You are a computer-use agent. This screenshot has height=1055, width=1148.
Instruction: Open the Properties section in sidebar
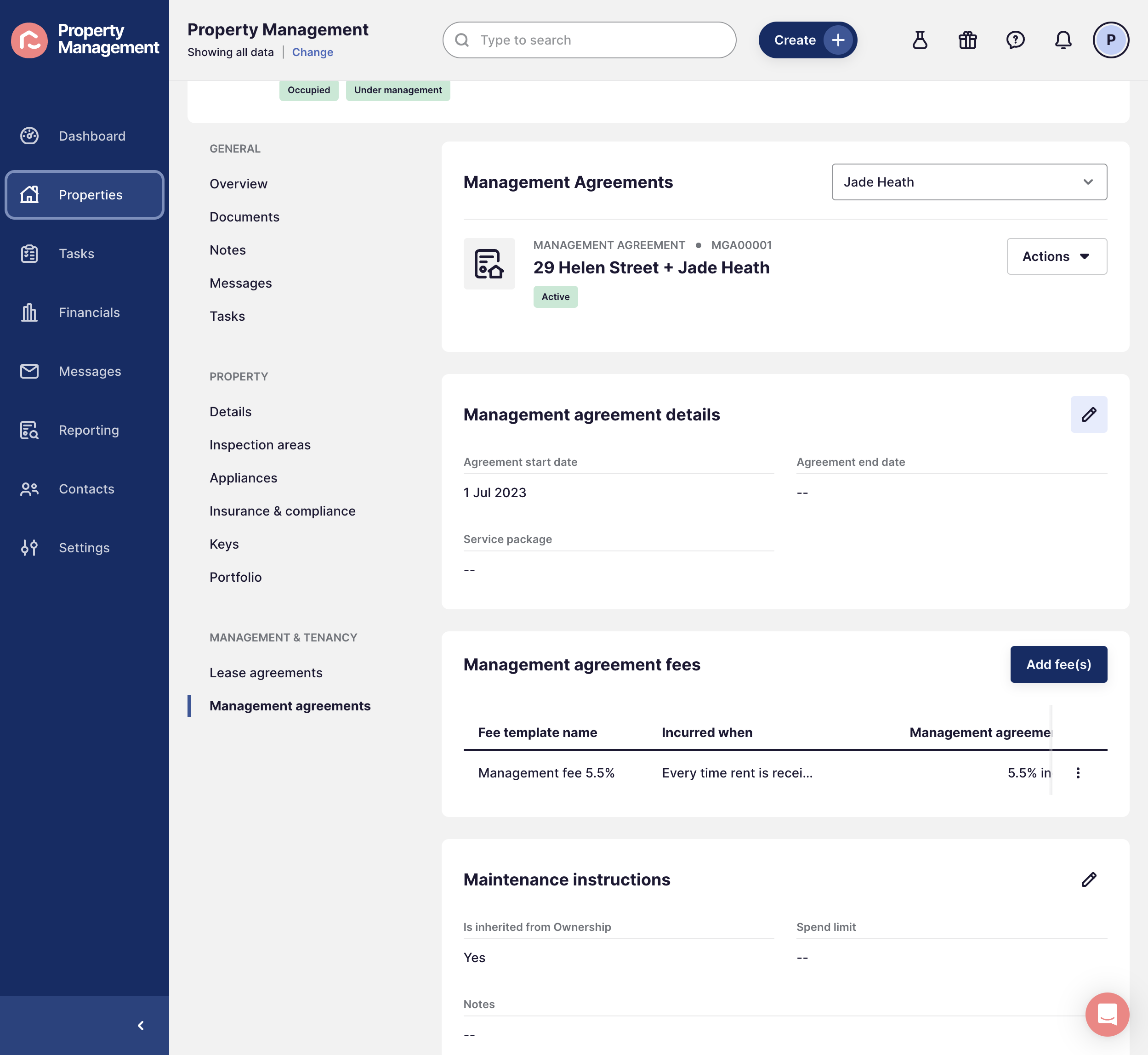[x=85, y=195]
